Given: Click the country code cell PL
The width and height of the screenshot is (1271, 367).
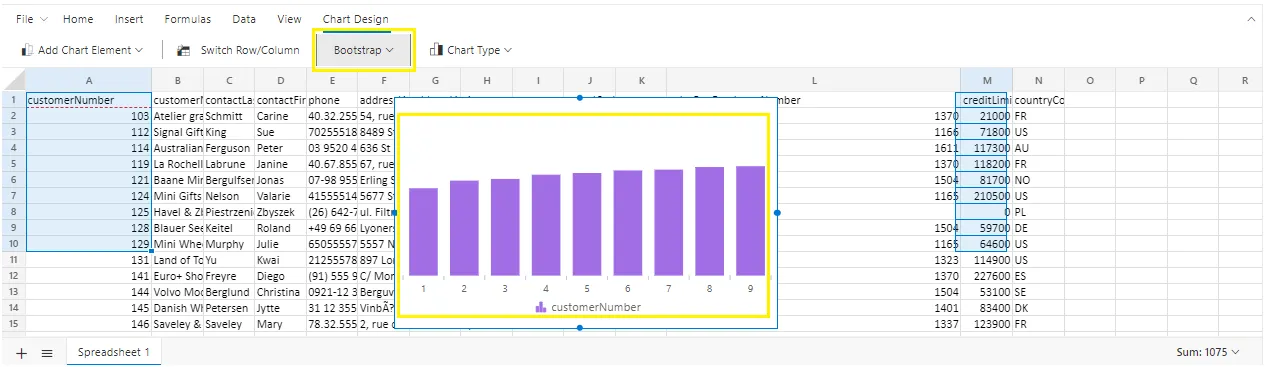Looking at the screenshot, I should click(1039, 212).
